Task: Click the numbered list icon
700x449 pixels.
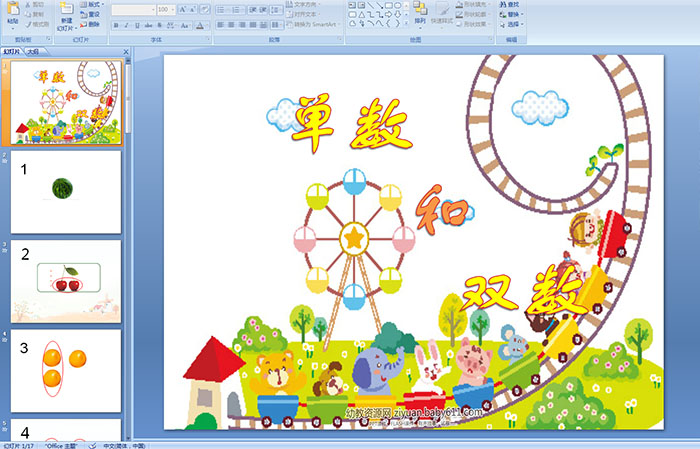Action: pos(237,10)
